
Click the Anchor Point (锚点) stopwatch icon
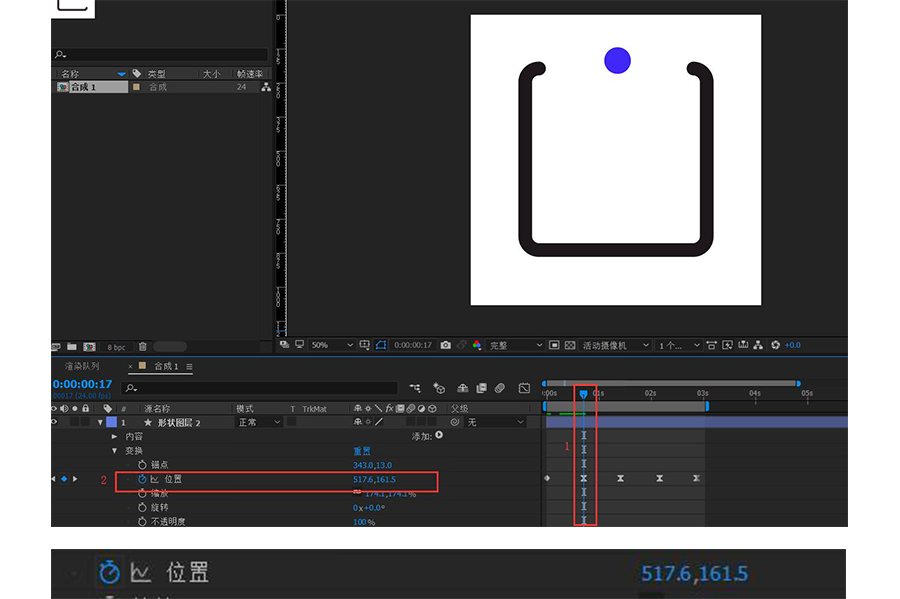click(142, 465)
